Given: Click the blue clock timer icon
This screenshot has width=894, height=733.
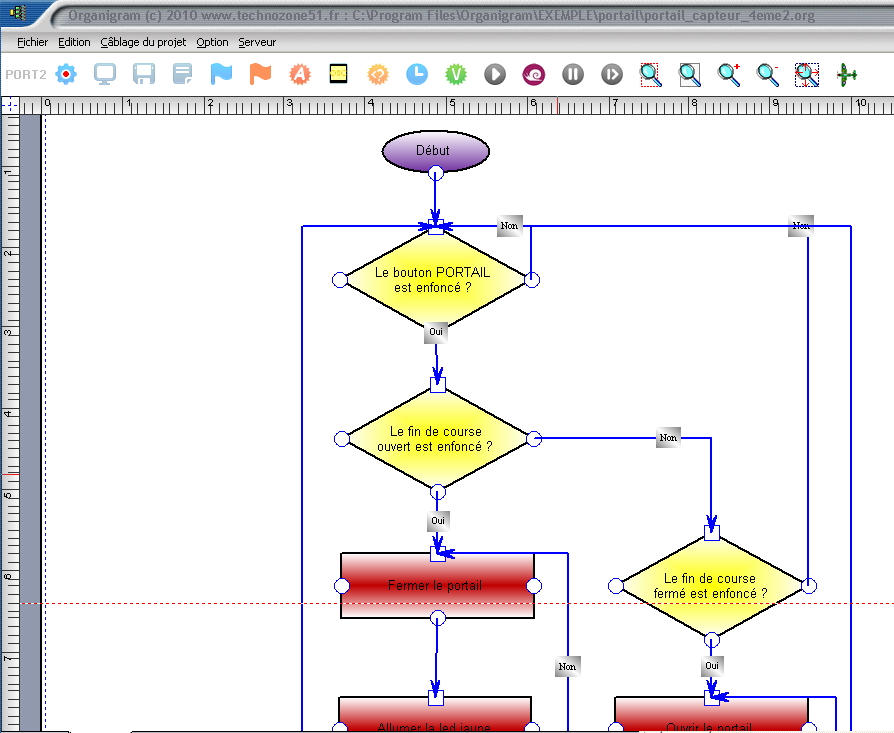Looking at the screenshot, I should [417, 74].
